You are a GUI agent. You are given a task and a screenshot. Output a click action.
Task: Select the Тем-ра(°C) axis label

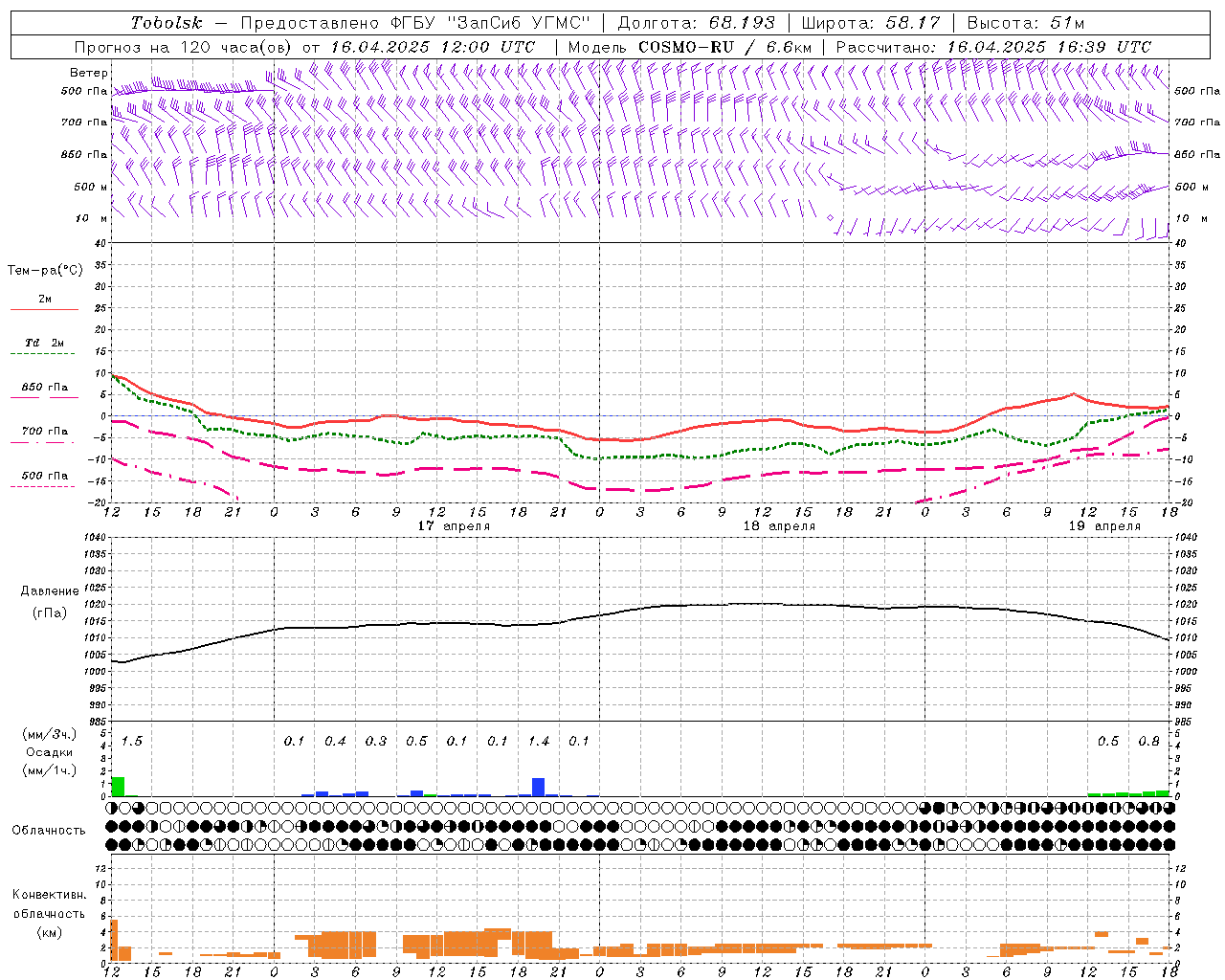click(45, 271)
